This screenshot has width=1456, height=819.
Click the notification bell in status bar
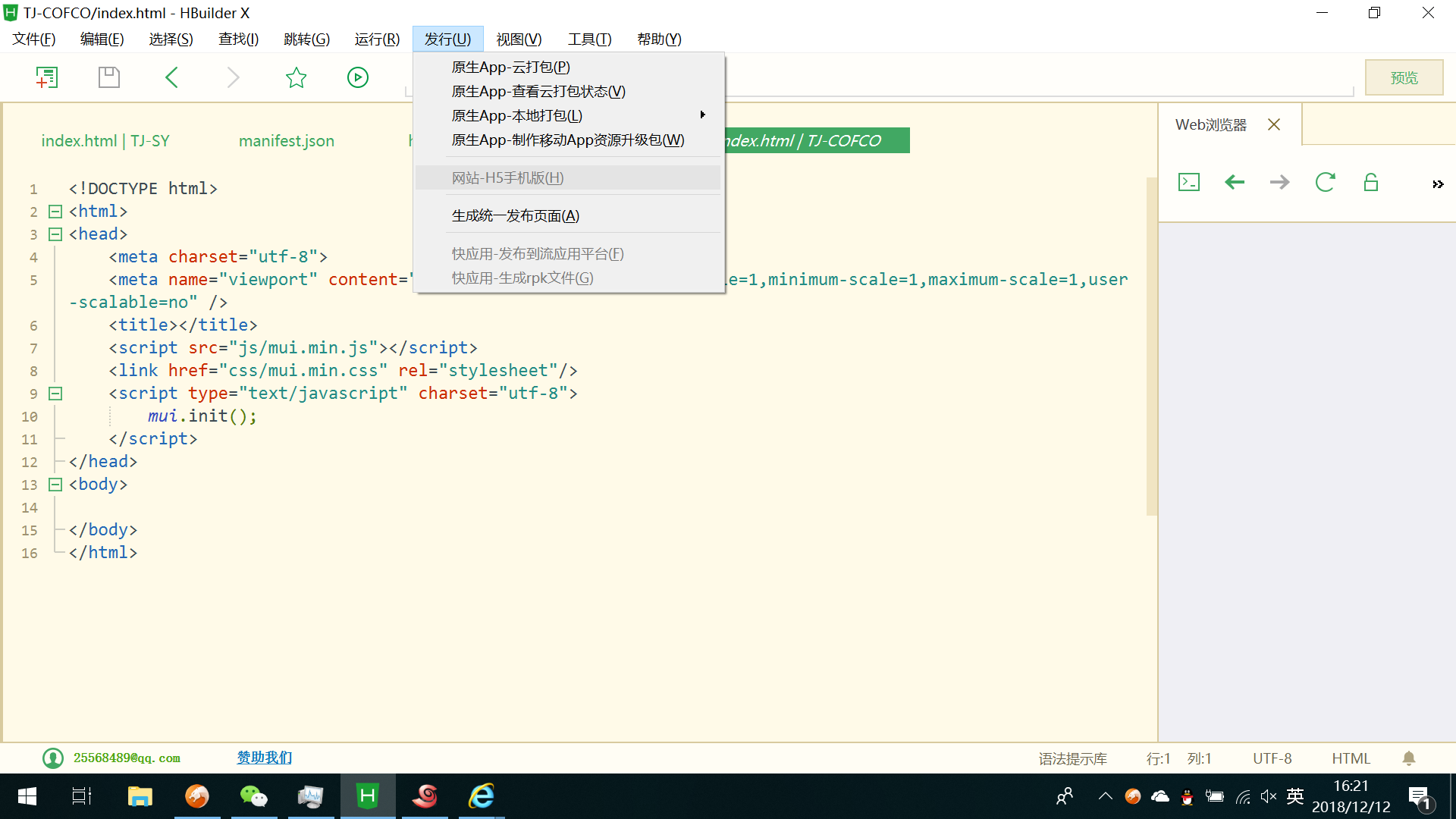point(1409,758)
